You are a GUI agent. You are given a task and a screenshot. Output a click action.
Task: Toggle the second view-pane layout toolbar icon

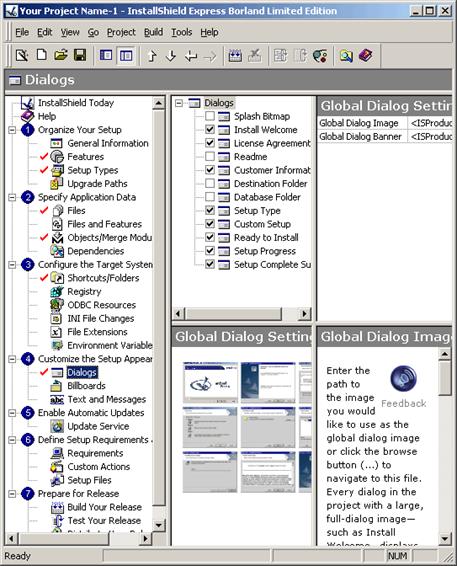126,56
